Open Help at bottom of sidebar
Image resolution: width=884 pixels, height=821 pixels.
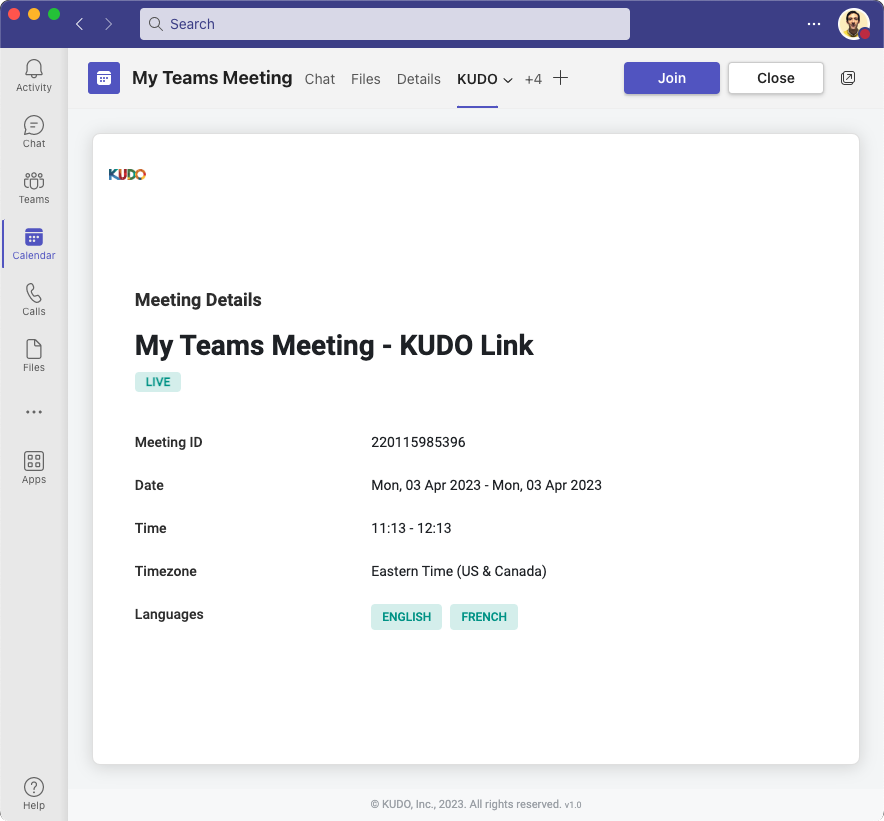click(x=34, y=793)
